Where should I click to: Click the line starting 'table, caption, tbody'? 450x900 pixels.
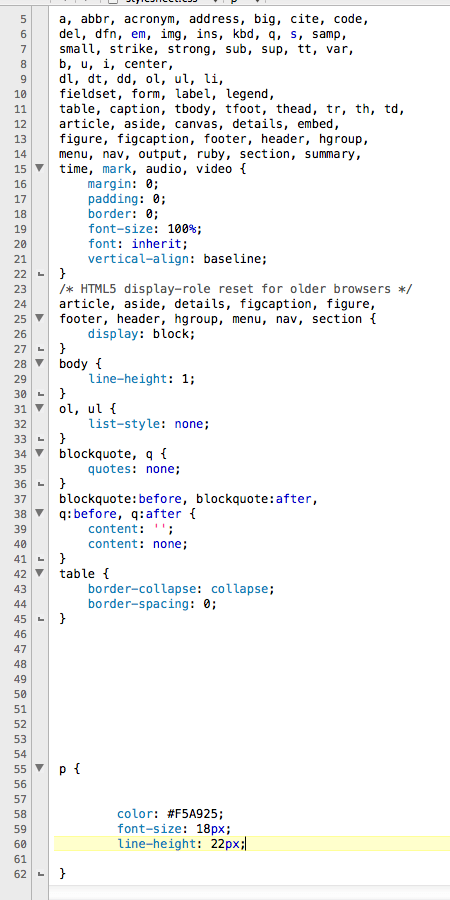point(232,109)
